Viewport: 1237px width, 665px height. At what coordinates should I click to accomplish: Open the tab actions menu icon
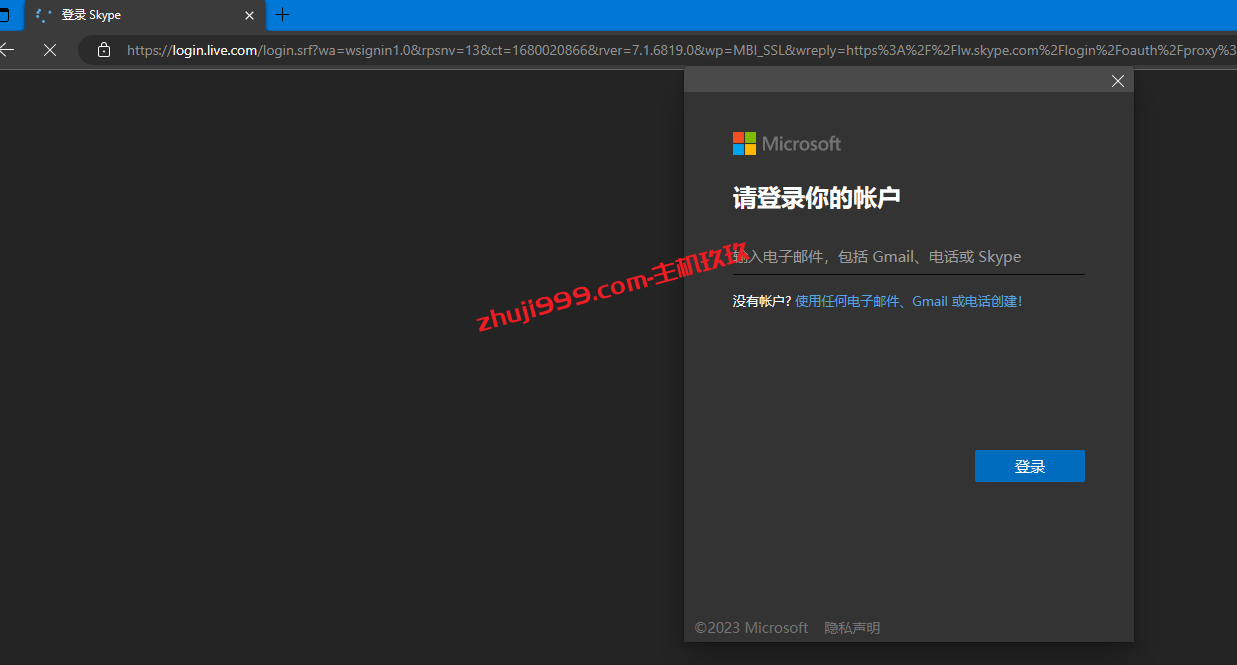coord(4,15)
